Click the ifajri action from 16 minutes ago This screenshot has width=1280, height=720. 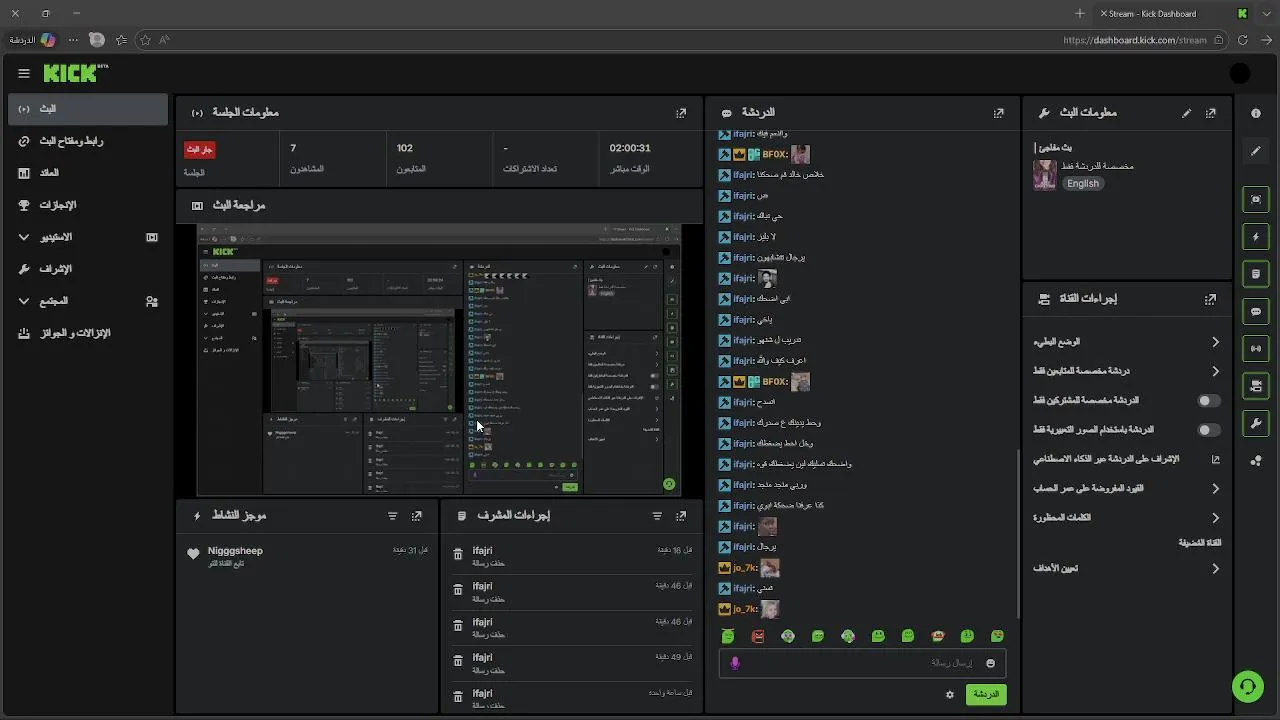[x=572, y=557]
